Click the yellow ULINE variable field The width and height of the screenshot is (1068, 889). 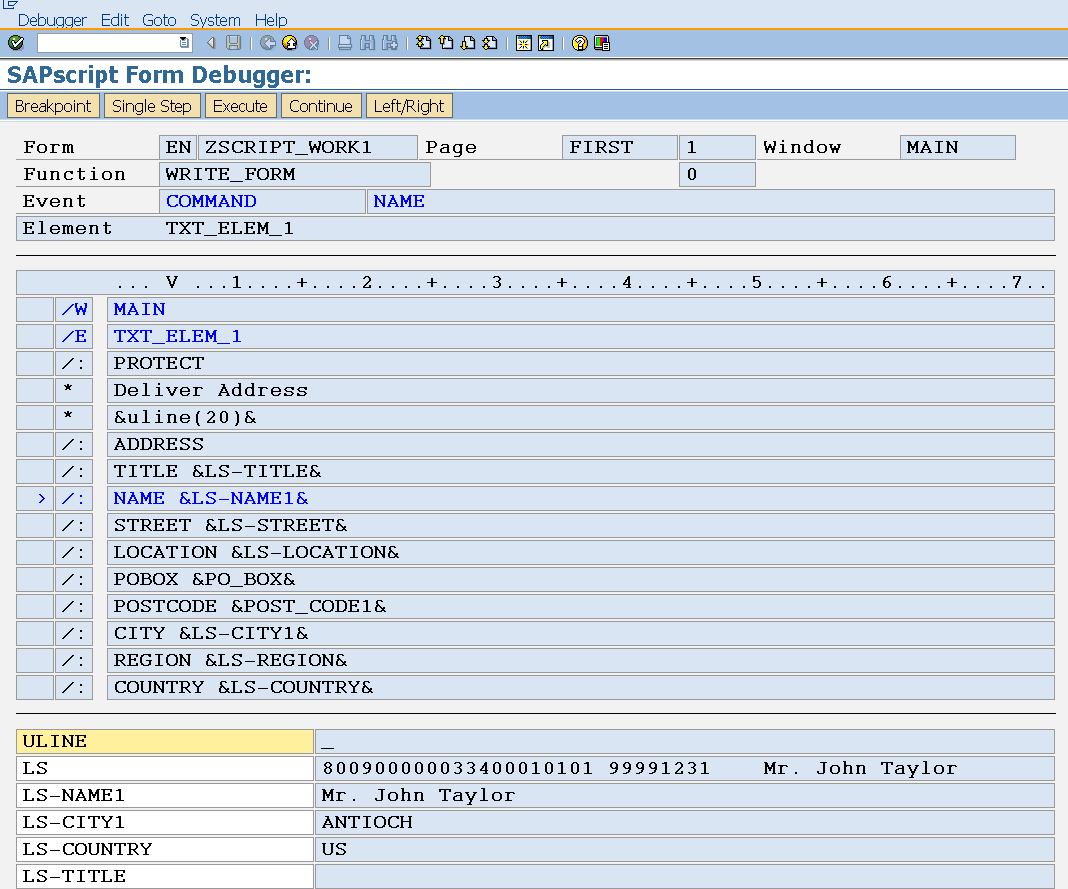[165, 741]
